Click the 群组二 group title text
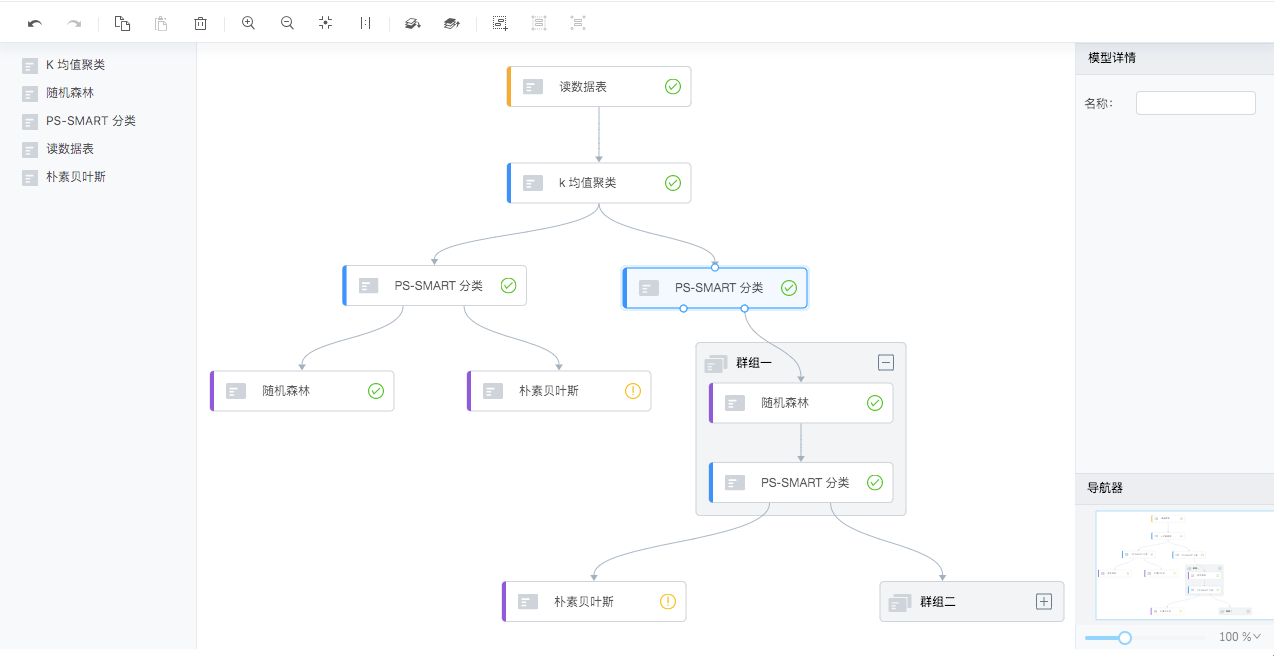1274x656 pixels. click(x=938, y=602)
